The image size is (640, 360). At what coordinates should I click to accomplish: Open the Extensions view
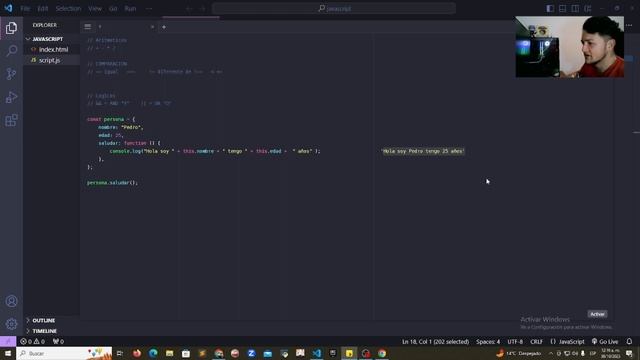(x=11, y=120)
